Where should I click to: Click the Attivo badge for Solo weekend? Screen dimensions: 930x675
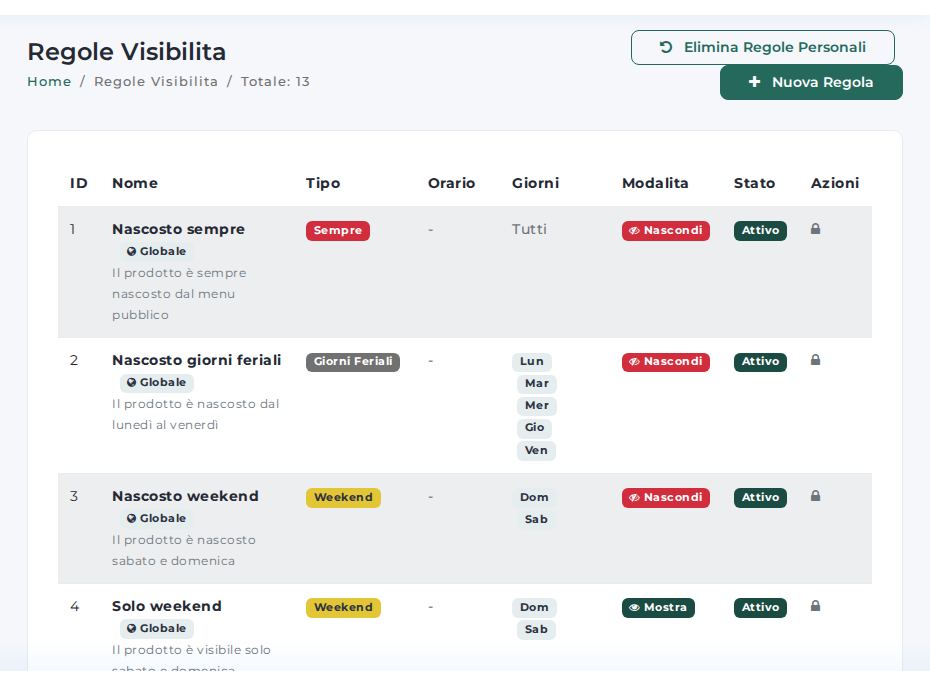[760, 607]
